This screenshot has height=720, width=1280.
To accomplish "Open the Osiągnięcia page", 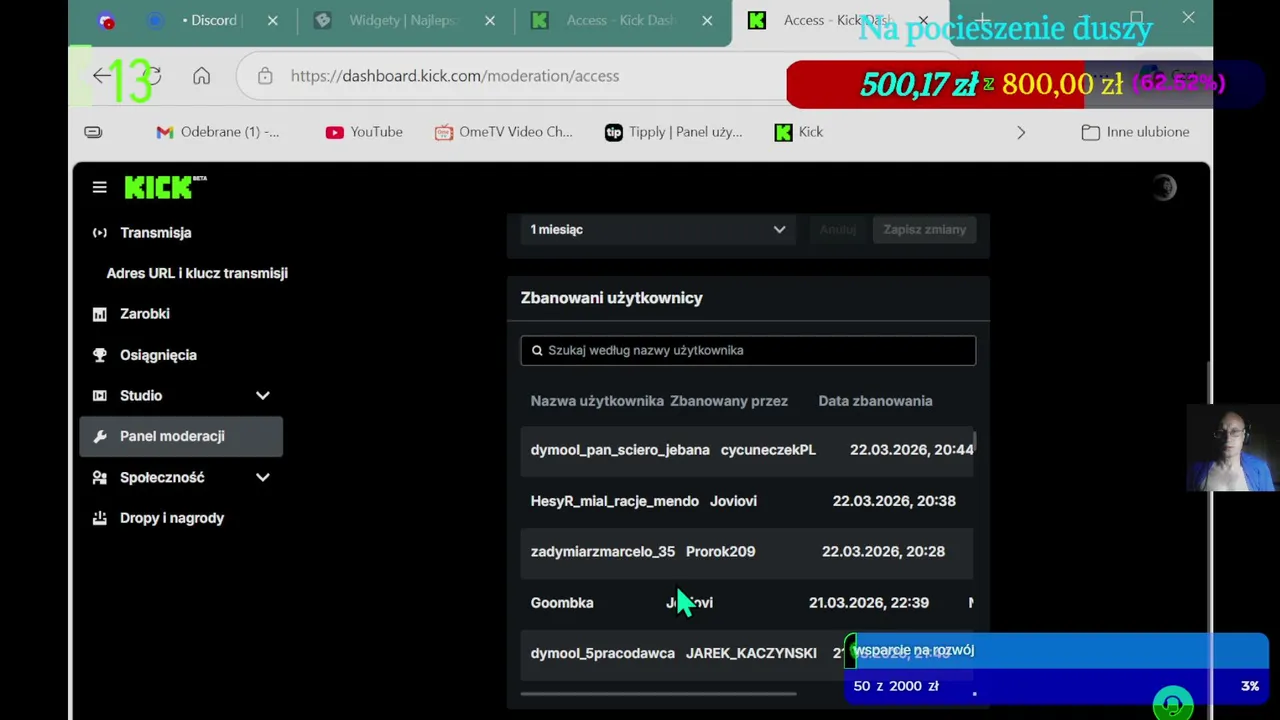I will (158, 355).
